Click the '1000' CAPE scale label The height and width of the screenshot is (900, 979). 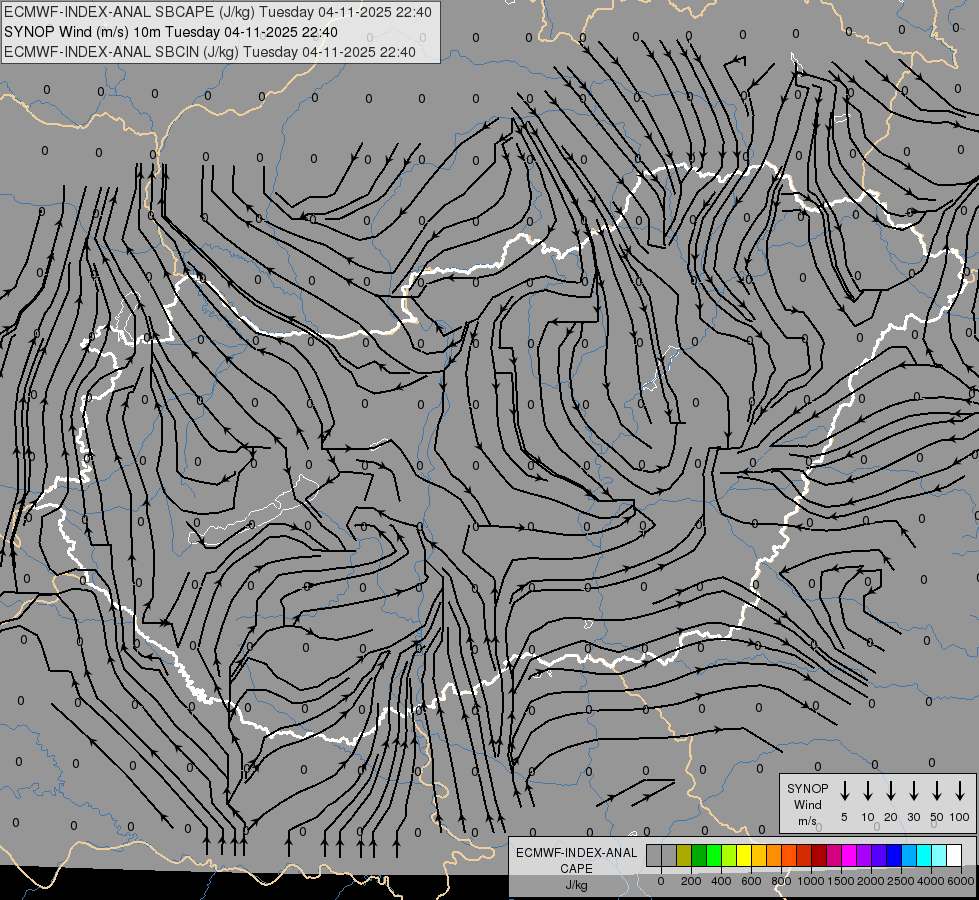tap(811, 881)
